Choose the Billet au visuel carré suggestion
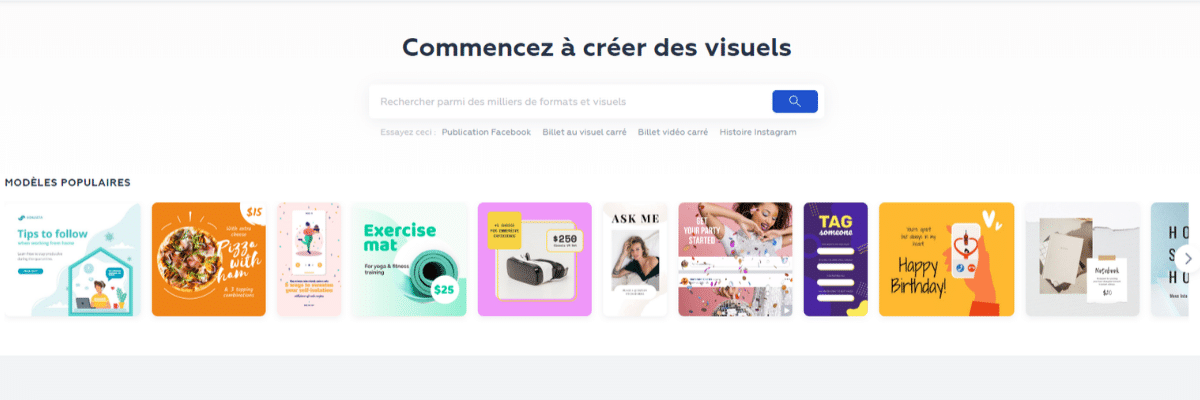 [x=584, y=132]
